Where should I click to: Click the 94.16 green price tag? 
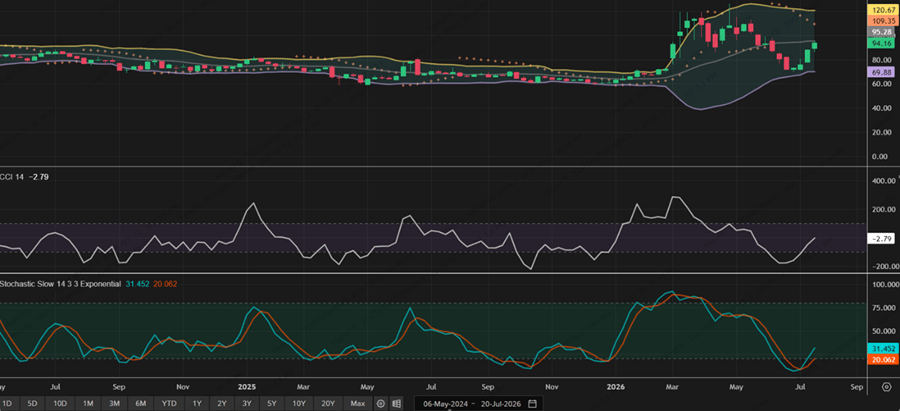point(881,43)
